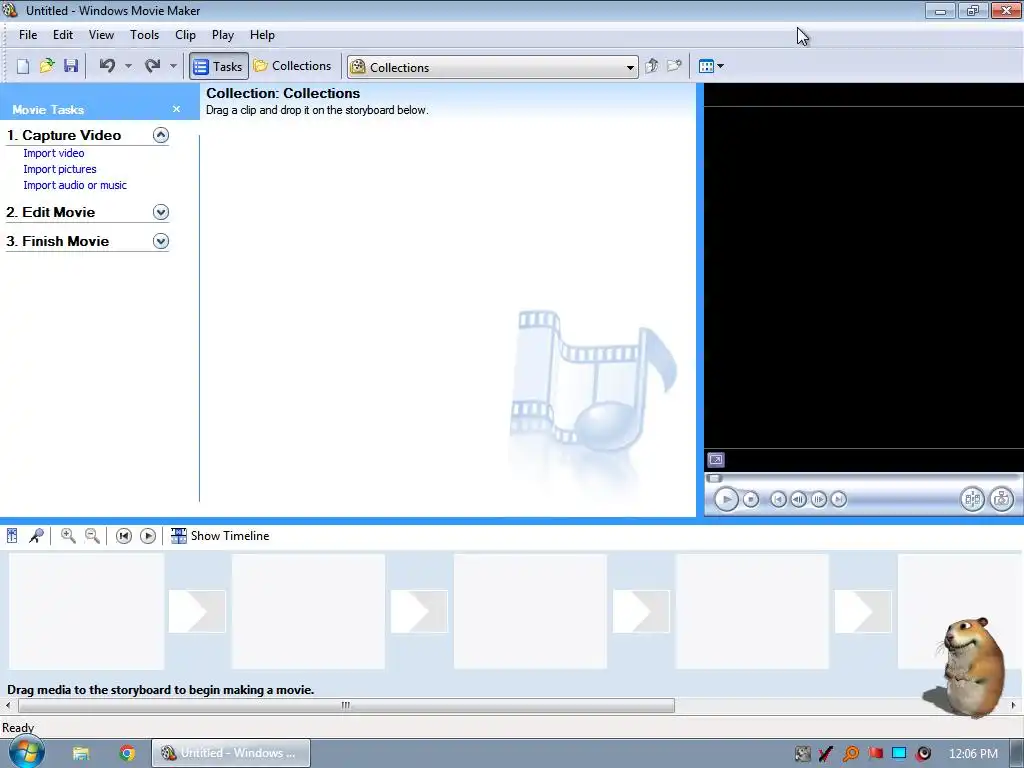Click the red flag tray icon

[x=875, y=754]
